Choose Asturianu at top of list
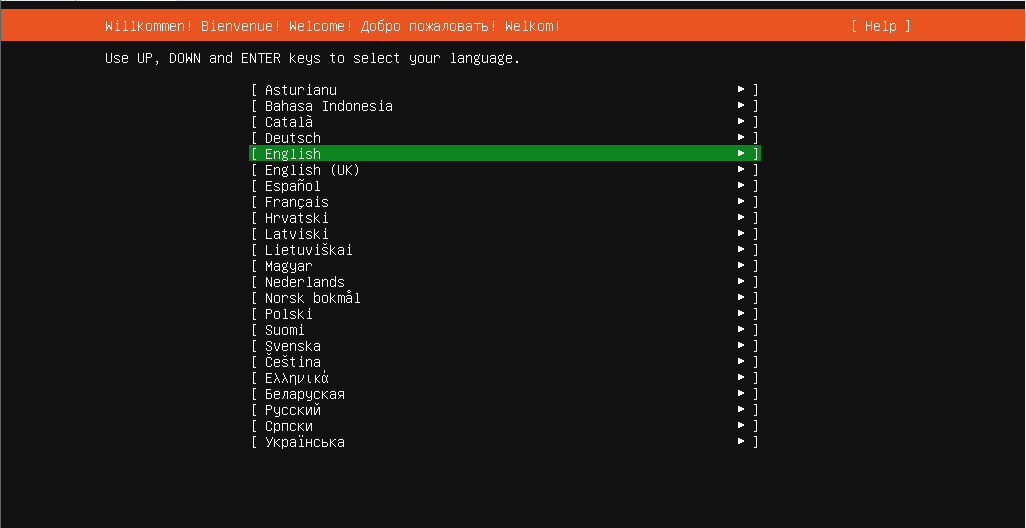1026x528 pixels. (x=301, y=90)
